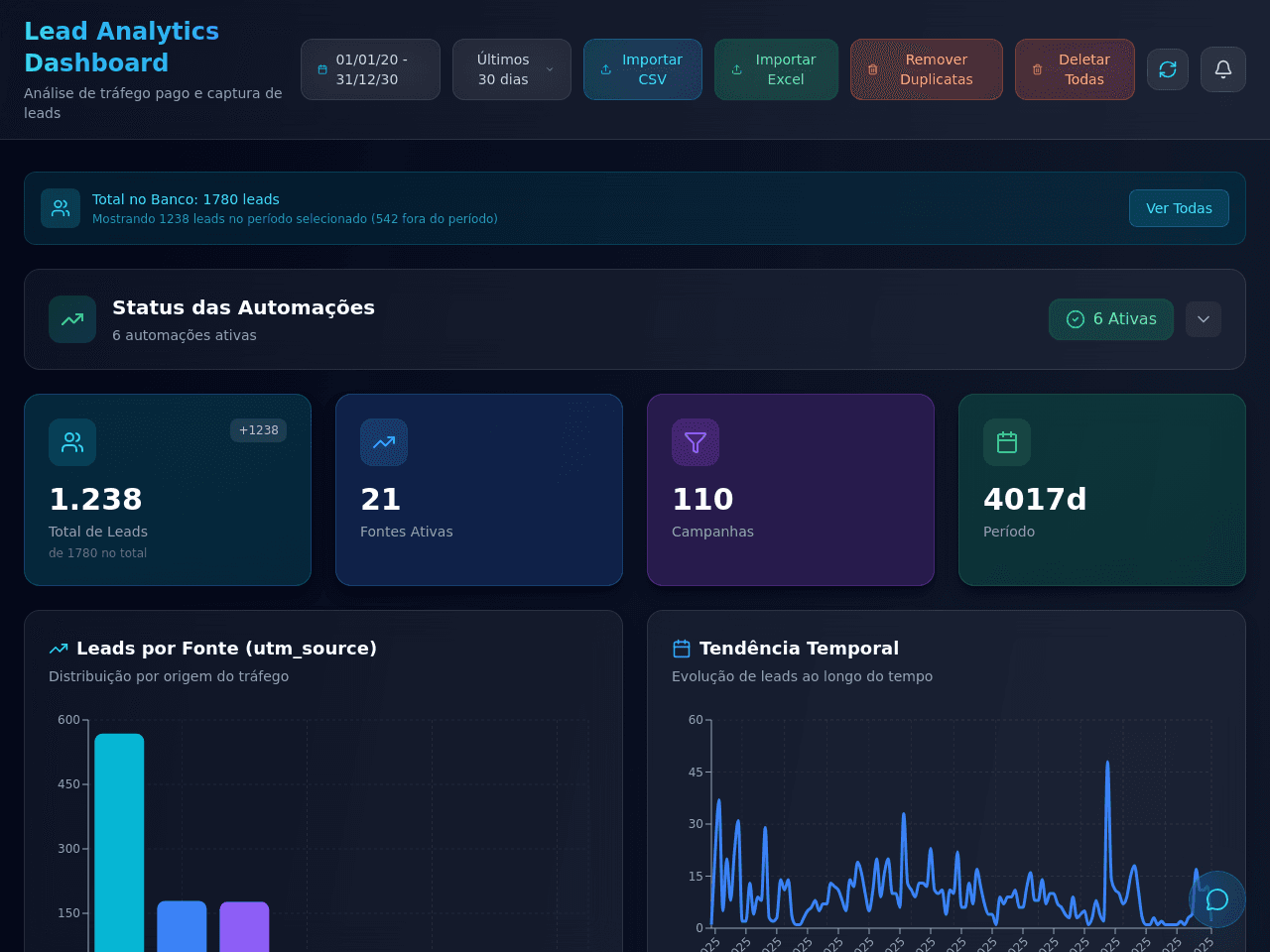
Task: Click 'Evolução de leads ao longo do tempo' subtitle
Action: (802, 676)
